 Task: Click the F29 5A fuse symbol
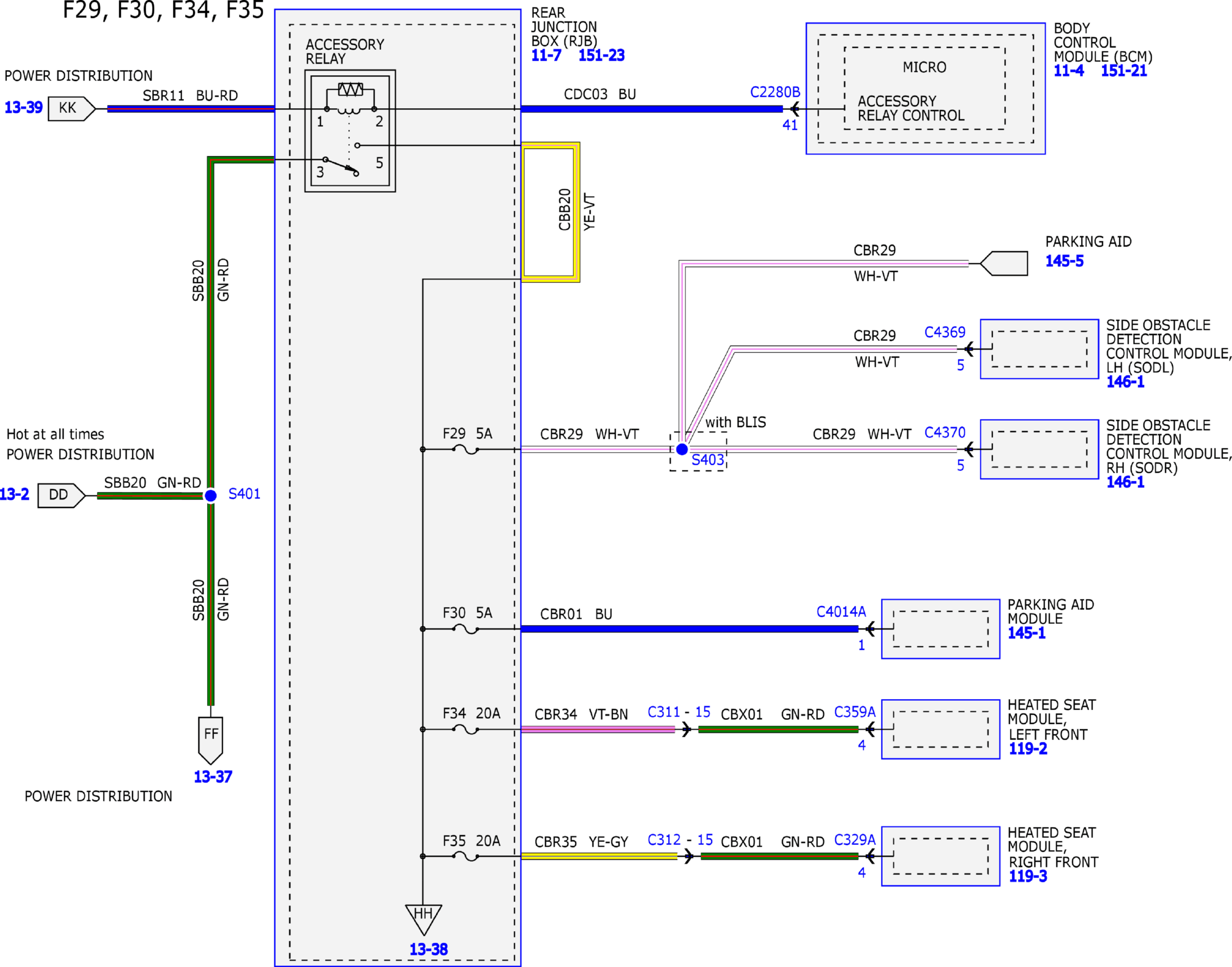tap(465, 449)
